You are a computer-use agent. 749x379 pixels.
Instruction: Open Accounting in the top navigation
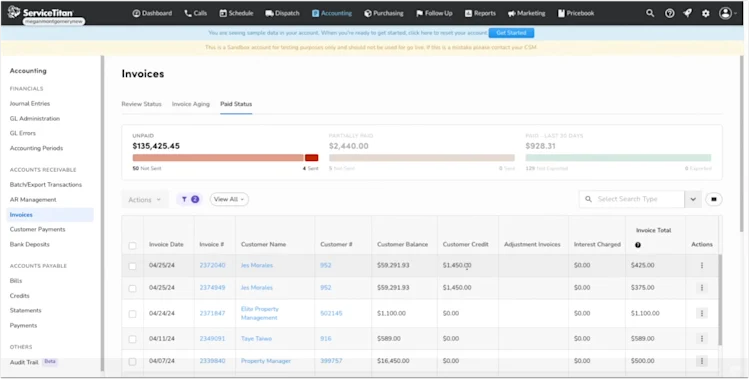332,13
